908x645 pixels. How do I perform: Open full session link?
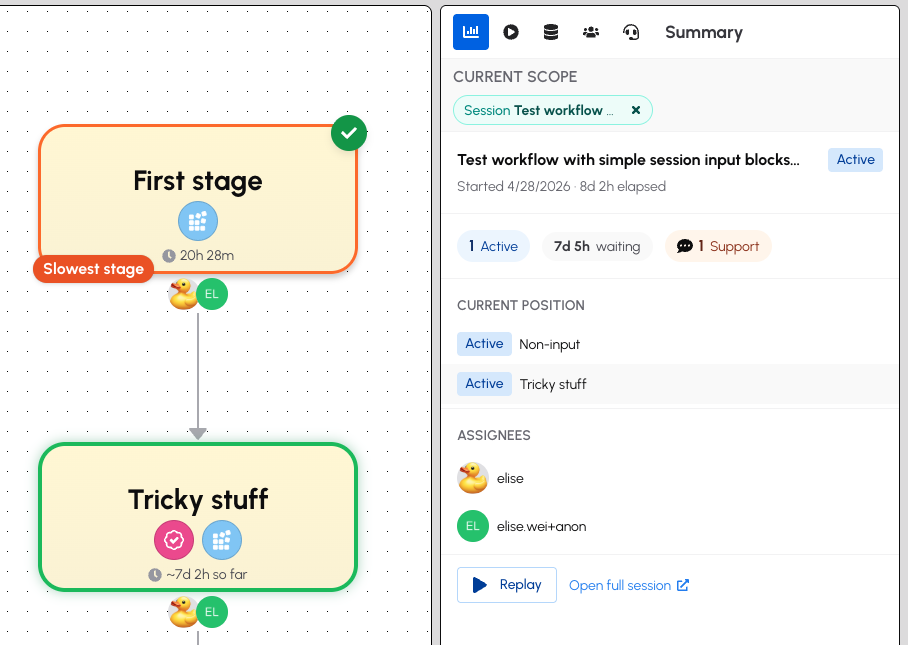(x=629, y=585)
